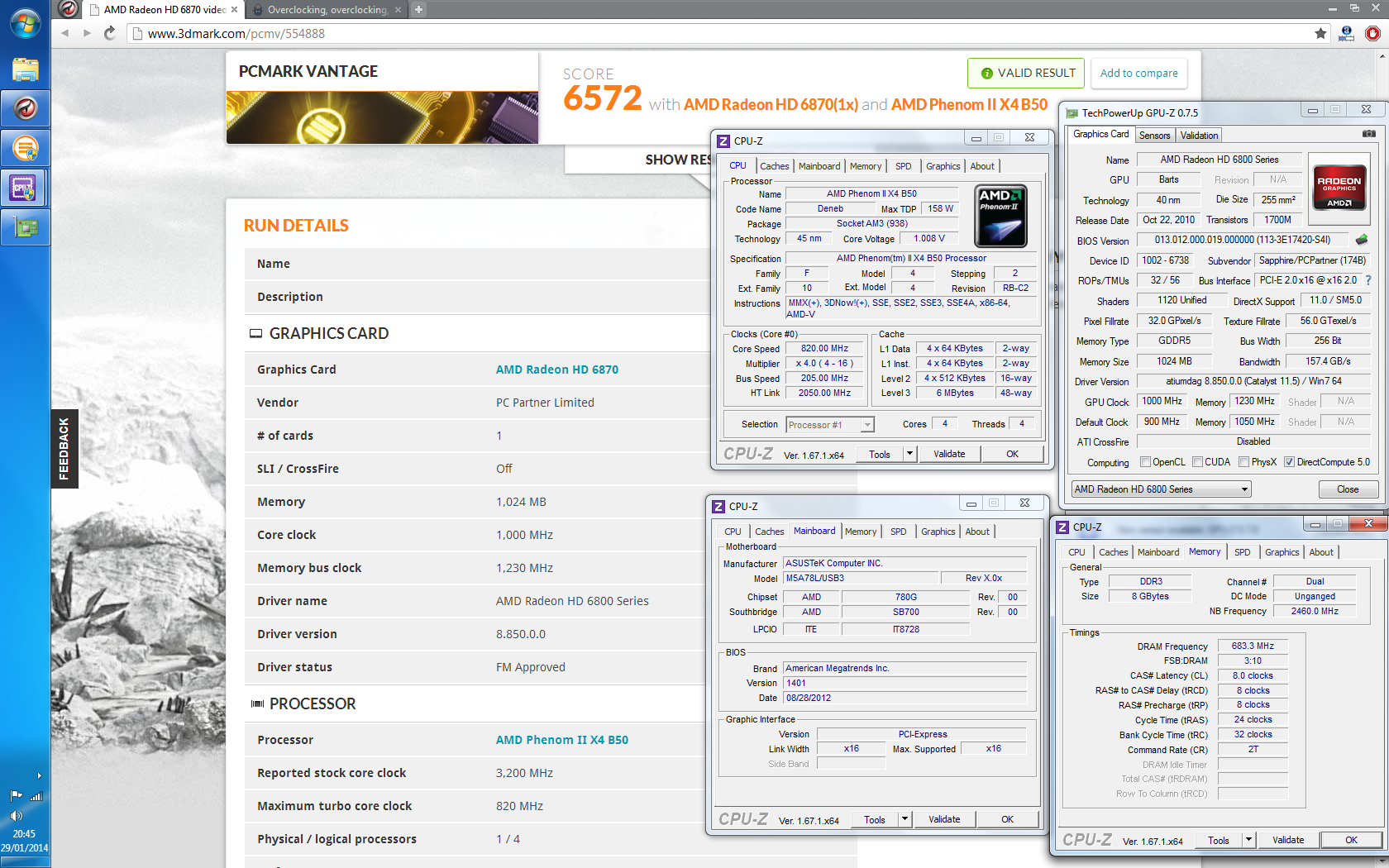The height and width of the screenshot is (868, 1389).
Task: Click the AMD Phenom II logo in CPU-Z
Action: pos(1000,216)
